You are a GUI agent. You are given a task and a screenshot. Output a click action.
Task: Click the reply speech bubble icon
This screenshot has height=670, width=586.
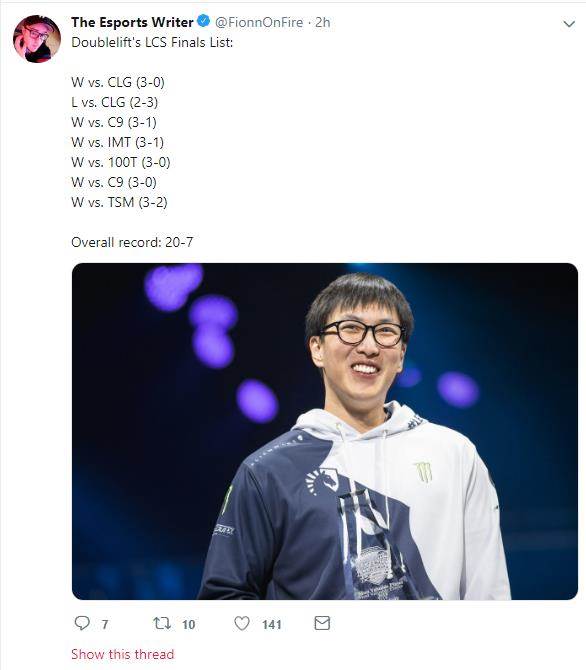click(x=82, y=623)
